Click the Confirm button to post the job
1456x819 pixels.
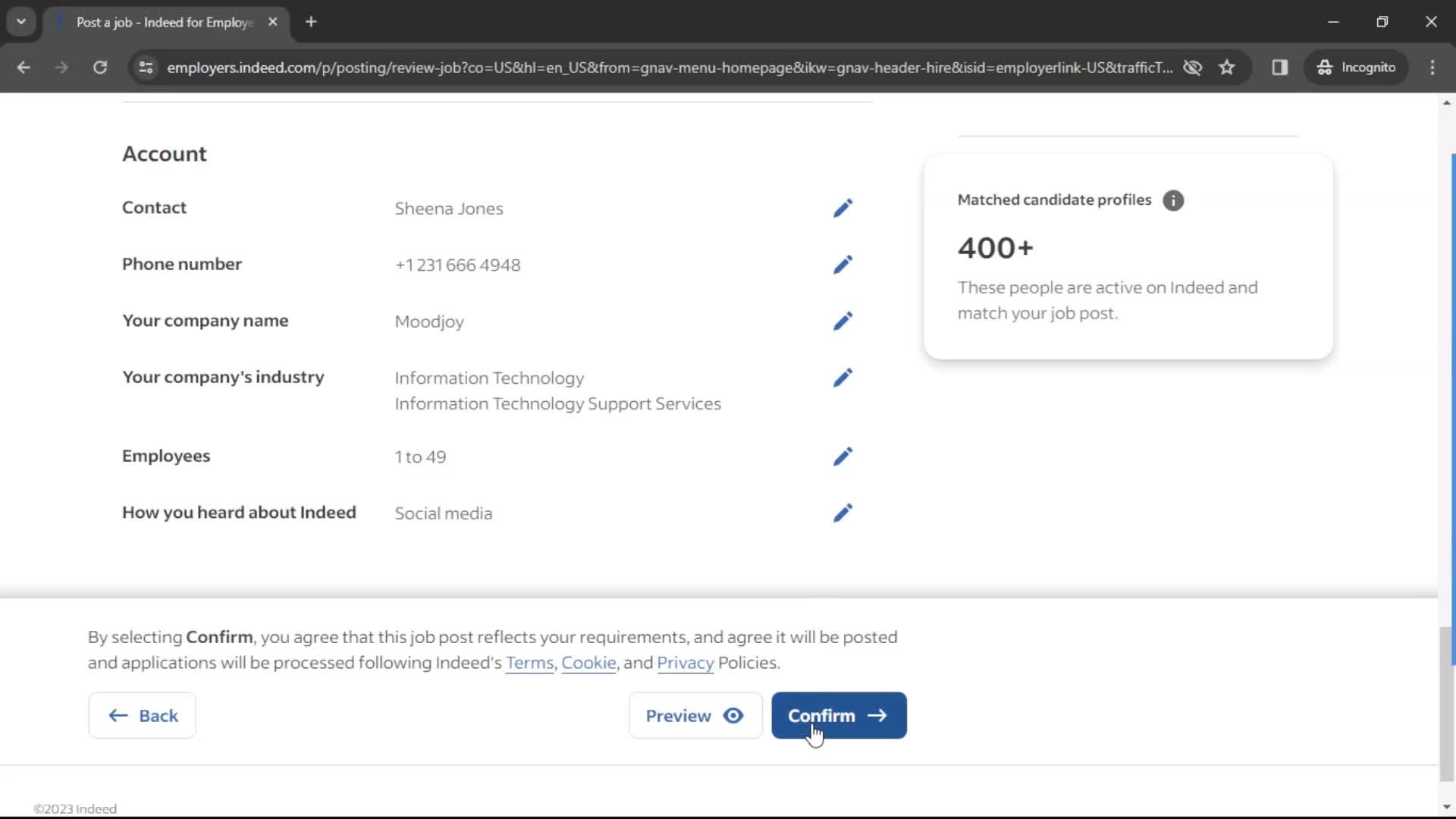(839, 715)
